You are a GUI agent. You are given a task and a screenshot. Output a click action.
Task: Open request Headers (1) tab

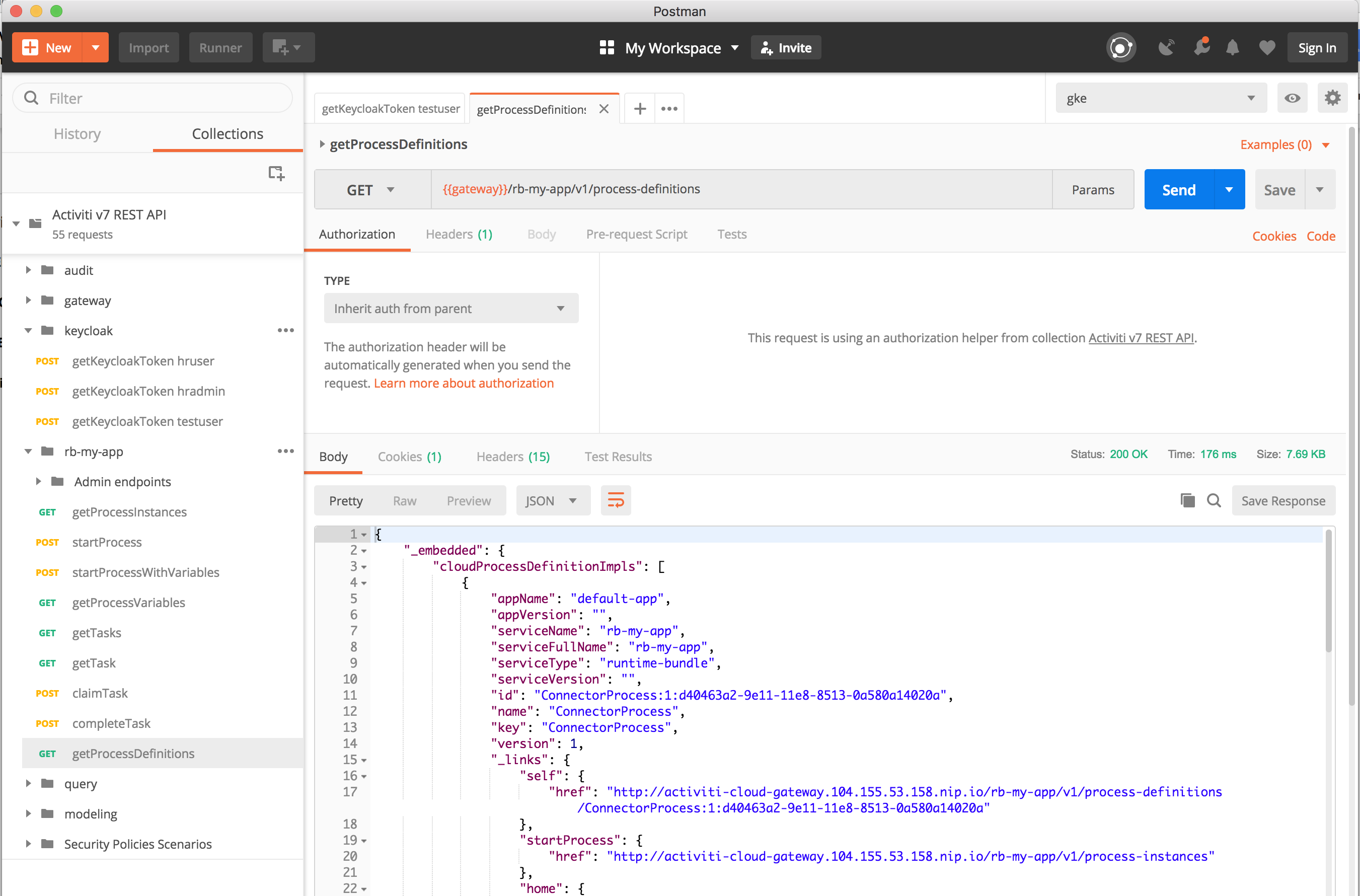pos(459,234)
